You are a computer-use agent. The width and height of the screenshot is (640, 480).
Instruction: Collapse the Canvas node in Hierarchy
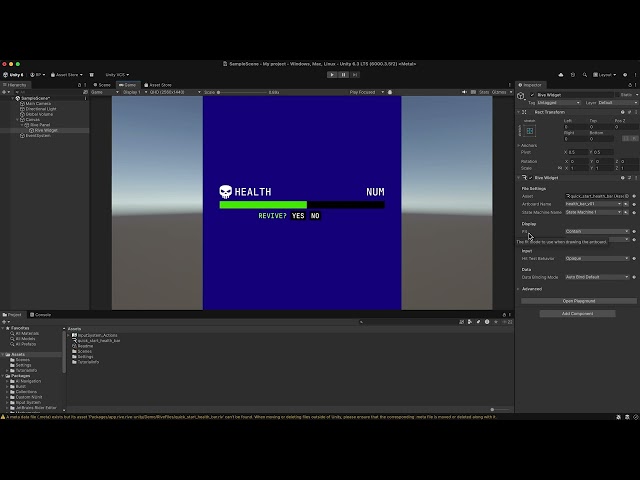tap(18, 120)
